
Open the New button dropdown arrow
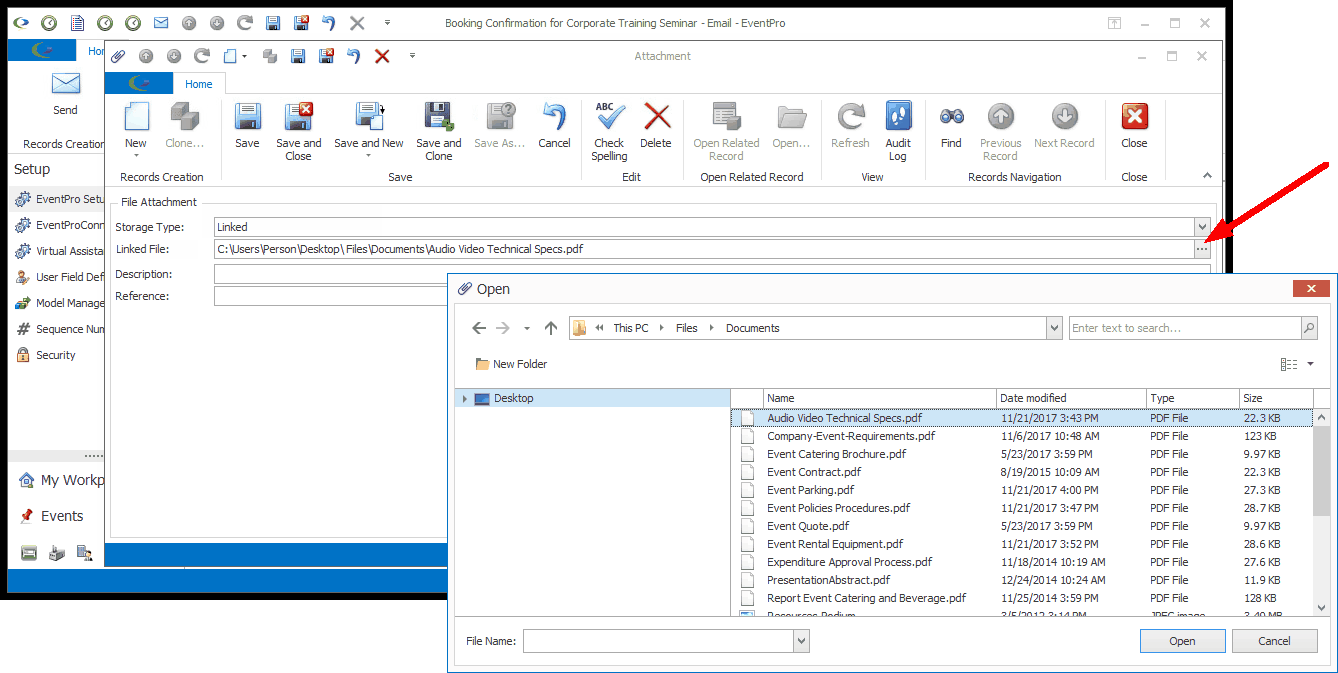[136, 156]
